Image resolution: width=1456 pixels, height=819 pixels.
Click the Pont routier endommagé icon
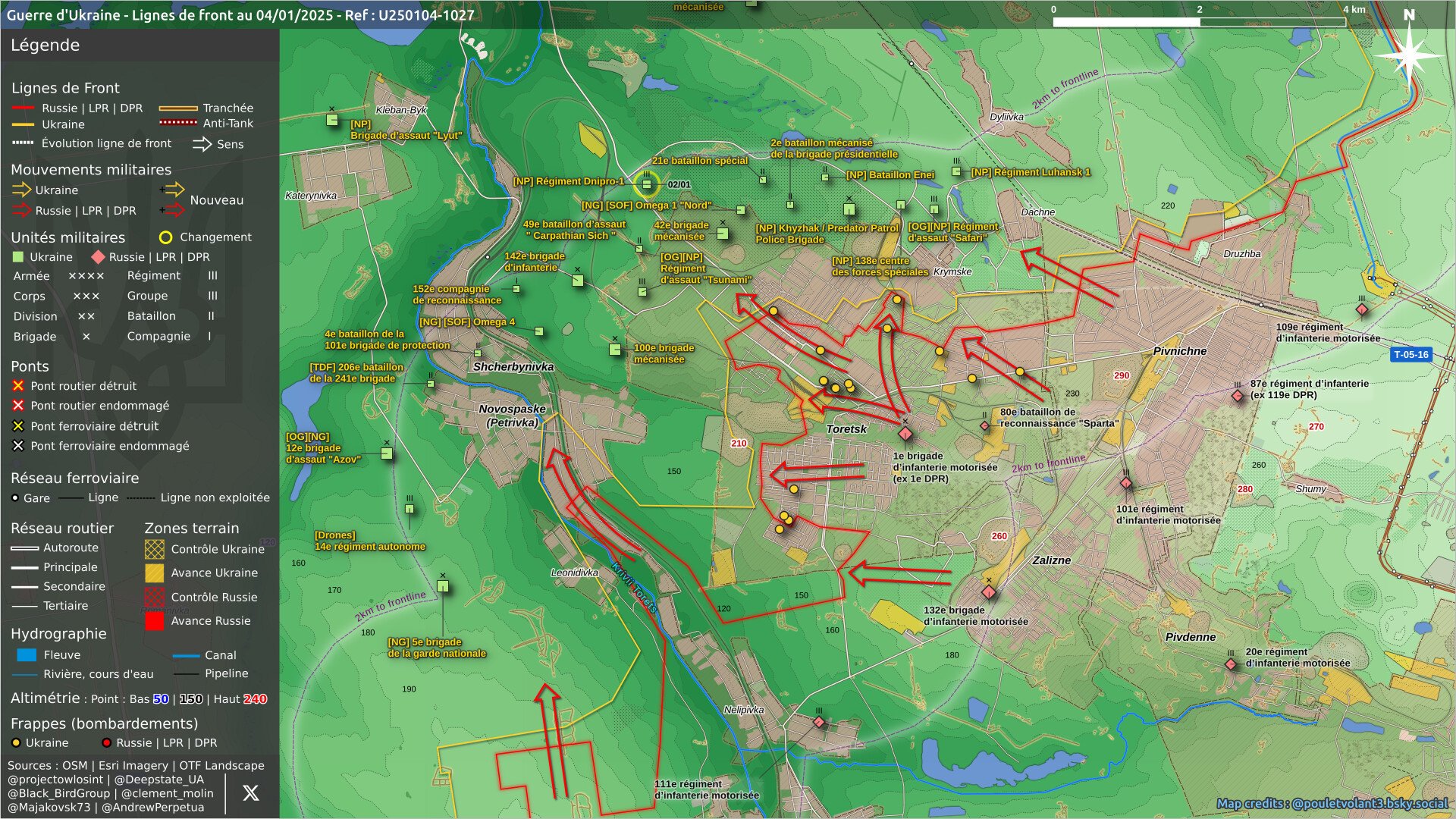[x=18, y=406]
